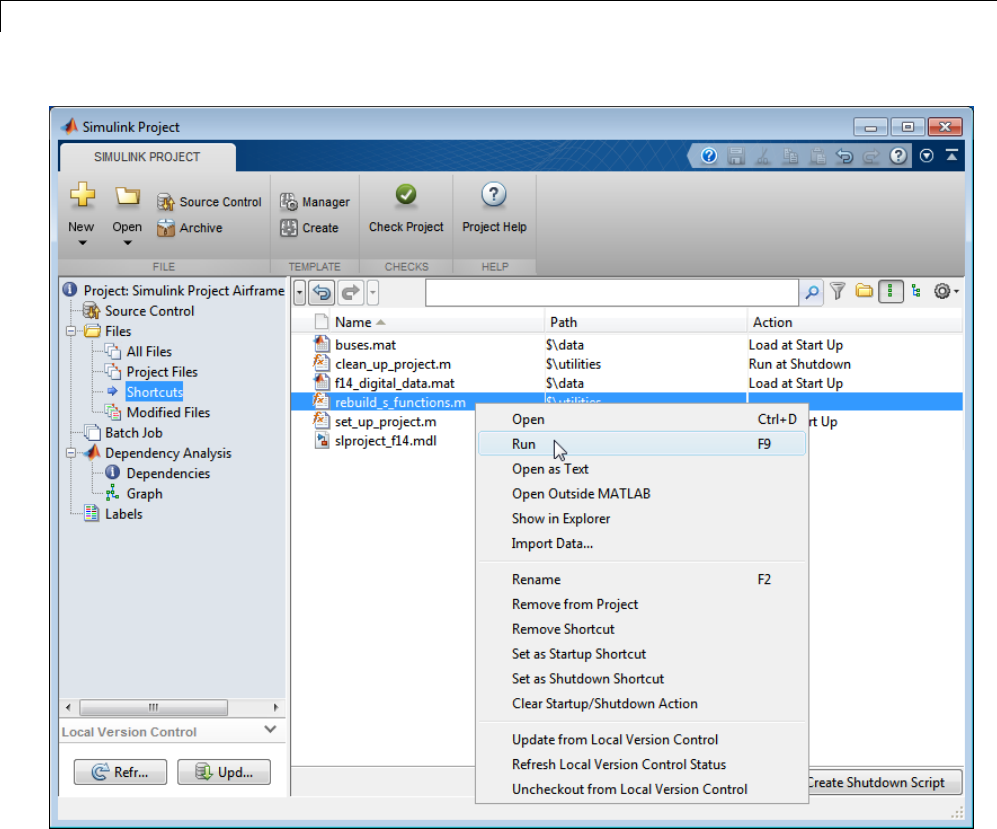This screenshot has width=997, height=829.
Task: Choose Open from the context menu
Action: tap(642, 419)
